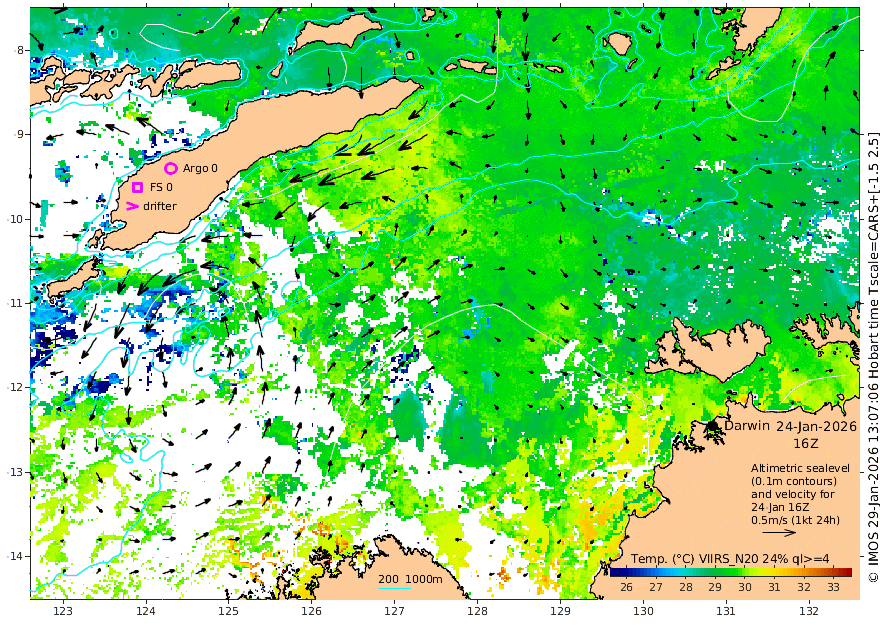Click the colorbar tick label '31'
The image size is (880, 630).
pyautogui.click(x=774, y=587)
